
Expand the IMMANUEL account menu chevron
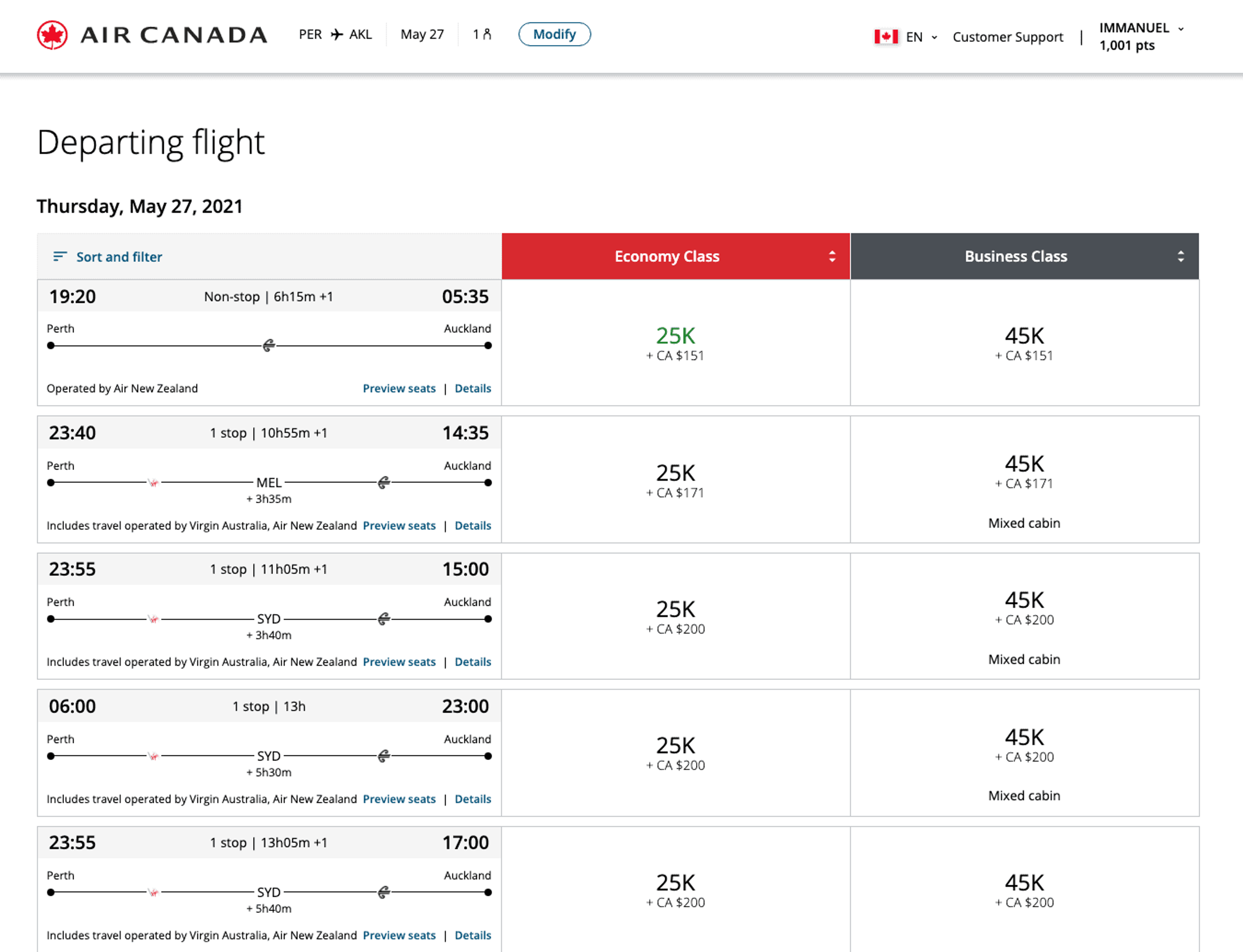click(1181, 29)
